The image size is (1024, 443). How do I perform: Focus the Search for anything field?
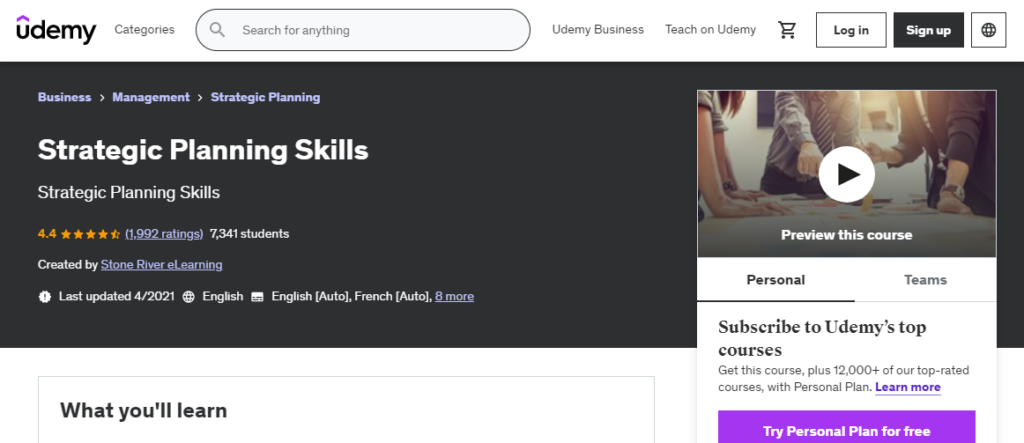pyautogui.click(x=363, y=30)
